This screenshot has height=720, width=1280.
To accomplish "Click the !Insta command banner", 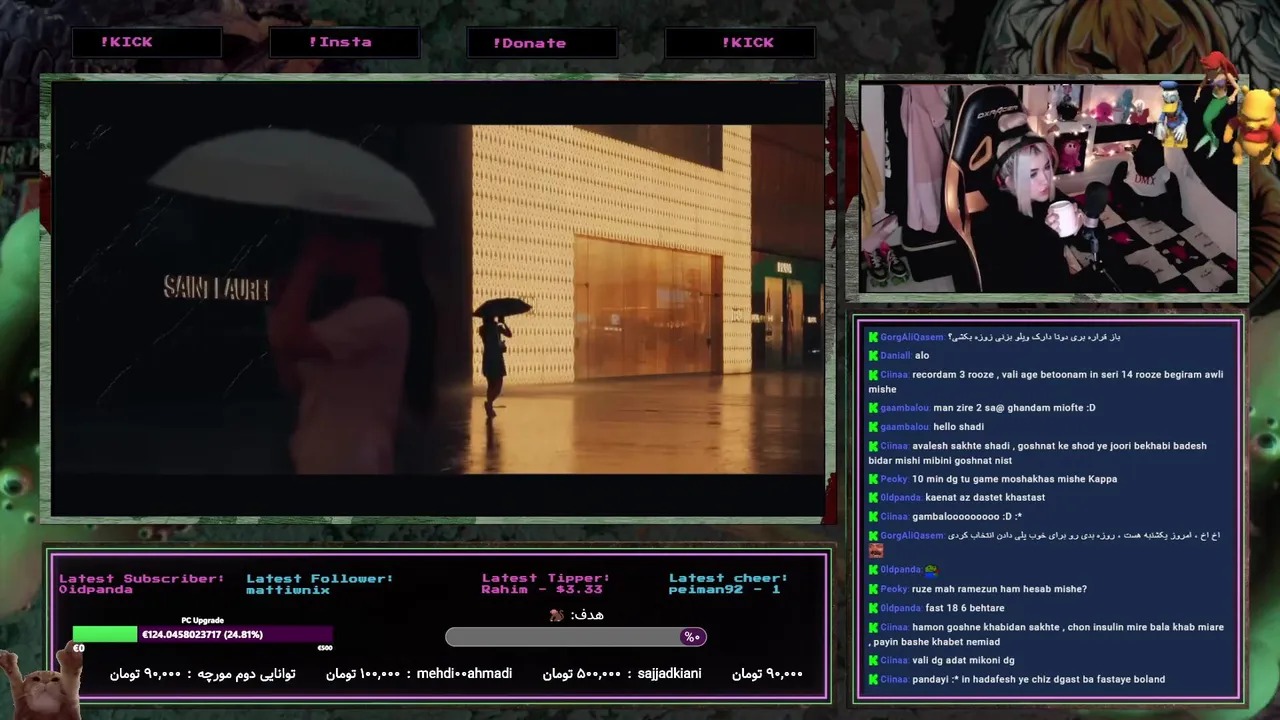I will click(x=345, y=42).
